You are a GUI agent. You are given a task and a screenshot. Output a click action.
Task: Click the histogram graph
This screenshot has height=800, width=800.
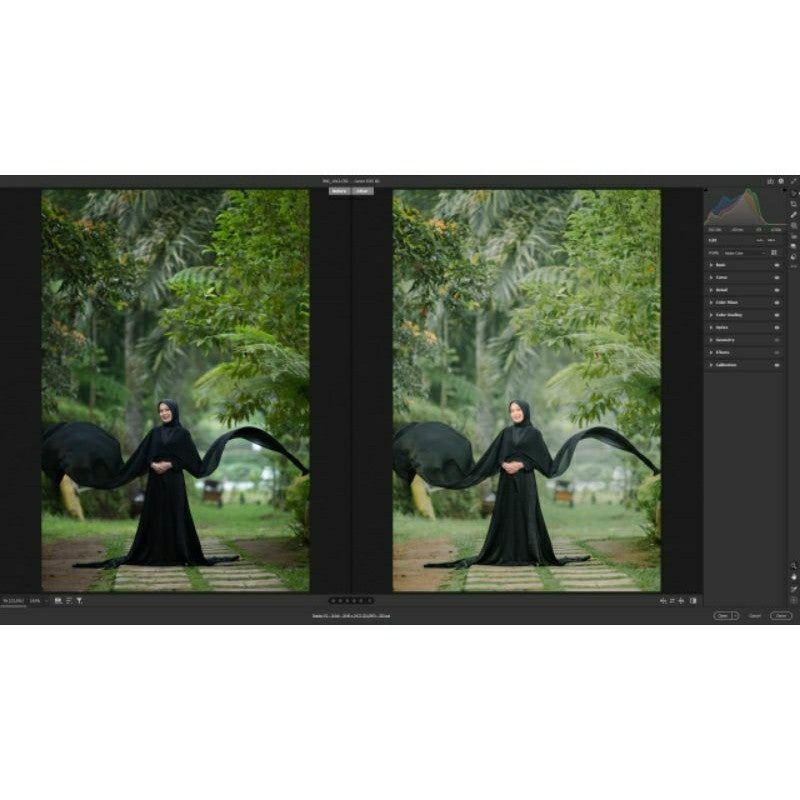[x=745, y=207]
